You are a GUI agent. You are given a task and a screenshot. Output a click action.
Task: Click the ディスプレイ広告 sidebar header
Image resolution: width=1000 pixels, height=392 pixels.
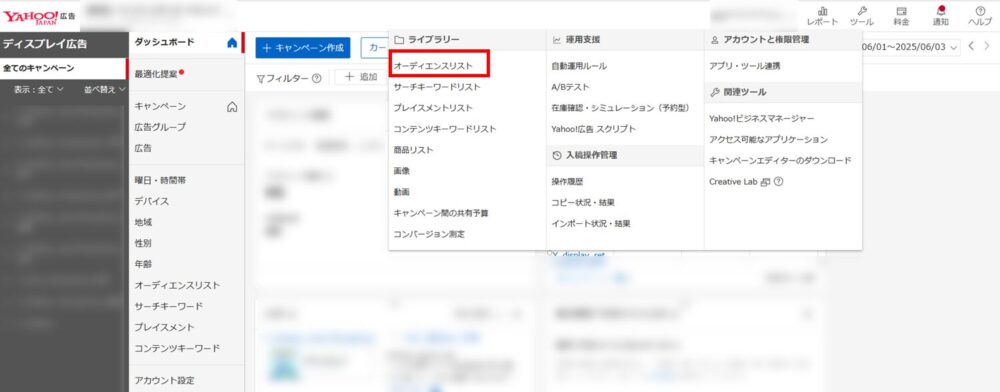pyautogui.click(x=45, y=45)
